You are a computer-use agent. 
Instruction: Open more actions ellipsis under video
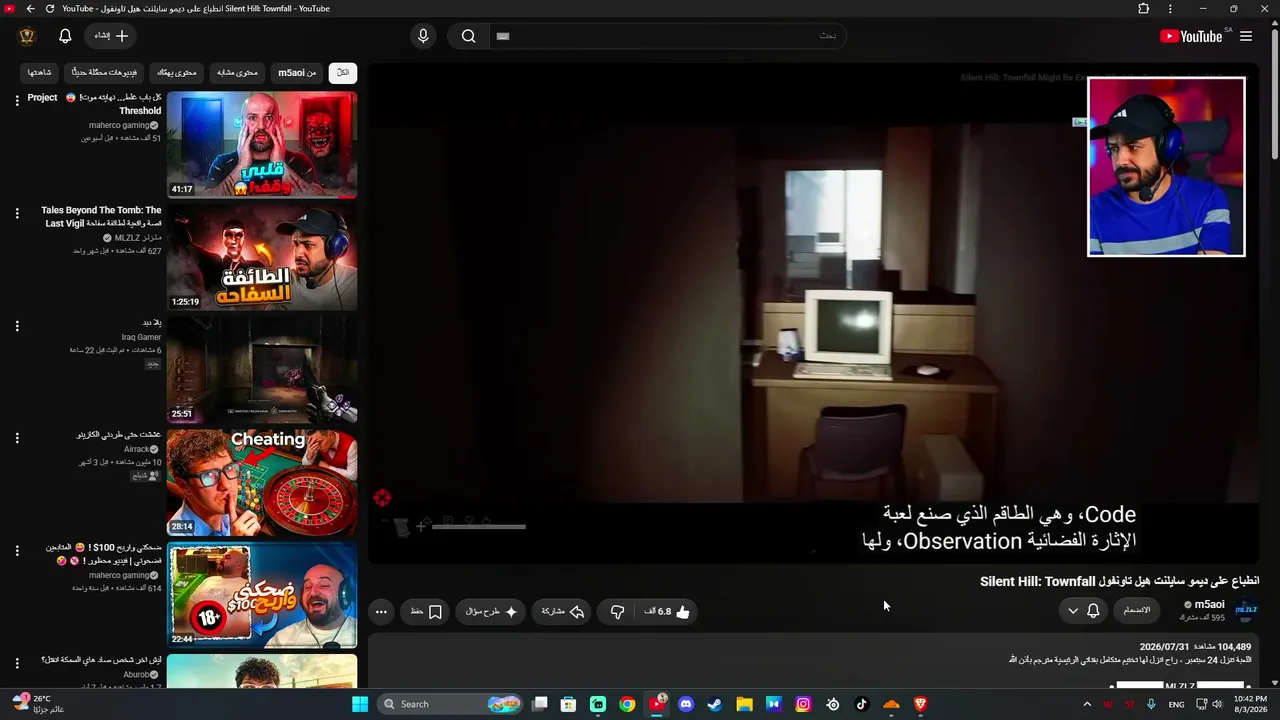tap(381, 611)
